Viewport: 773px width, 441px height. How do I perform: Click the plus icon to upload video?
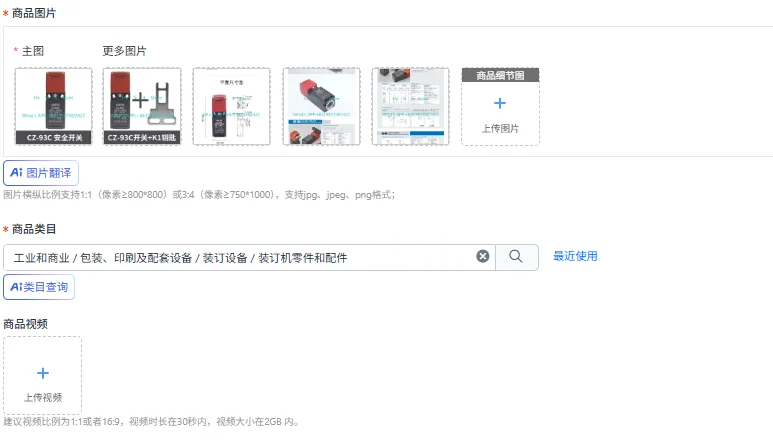(43, 373)
